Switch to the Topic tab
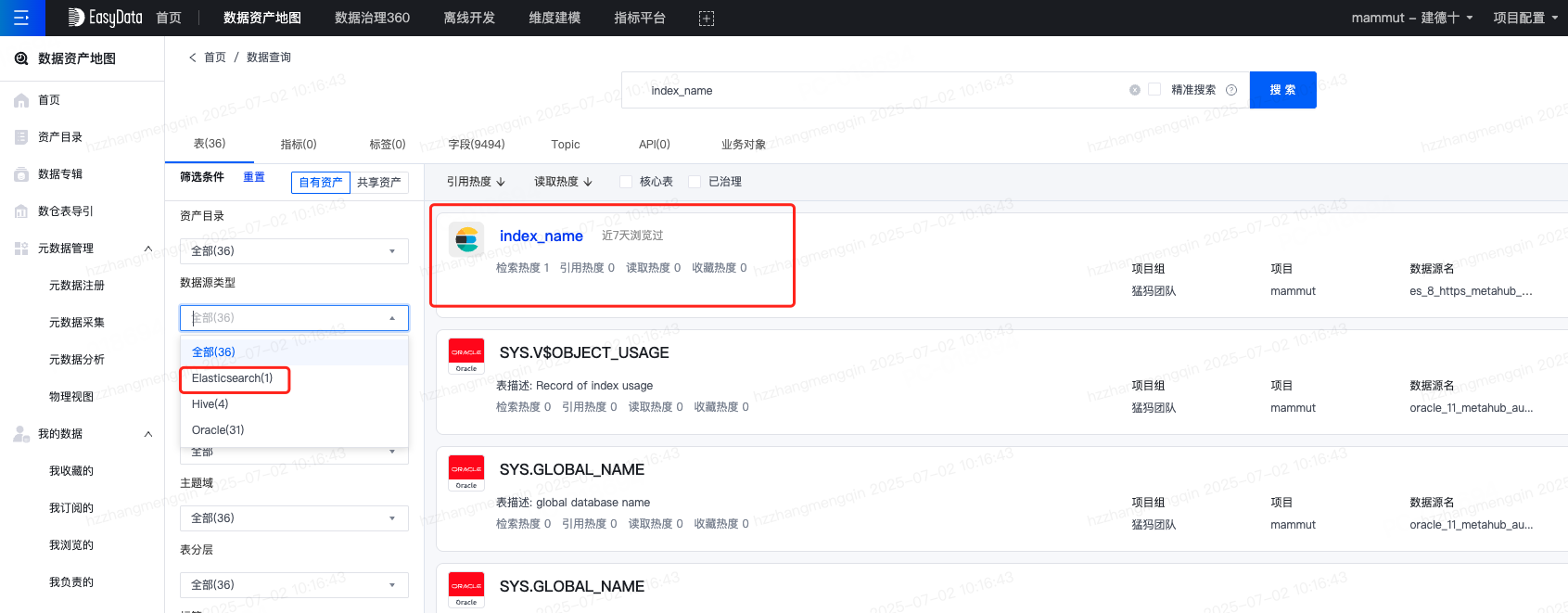 [x=566, y=145]
